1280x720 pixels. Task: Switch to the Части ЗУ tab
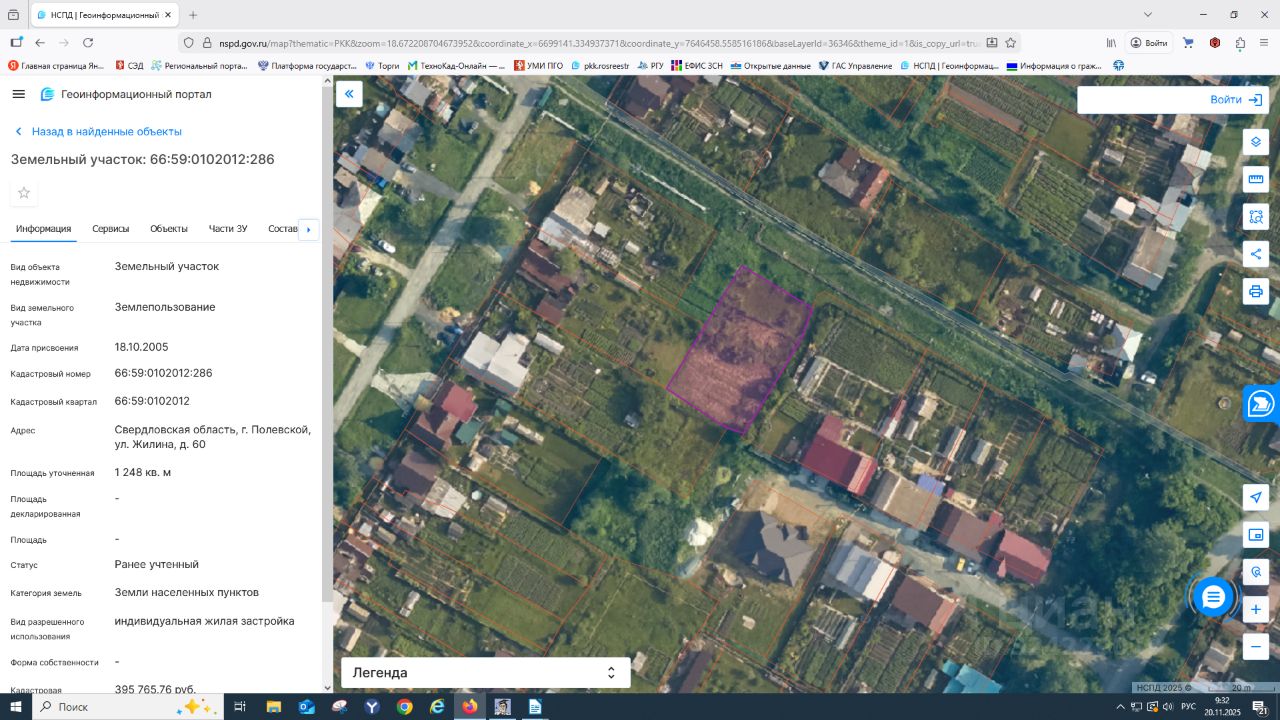pyautogui.click(x=228, y=229)
